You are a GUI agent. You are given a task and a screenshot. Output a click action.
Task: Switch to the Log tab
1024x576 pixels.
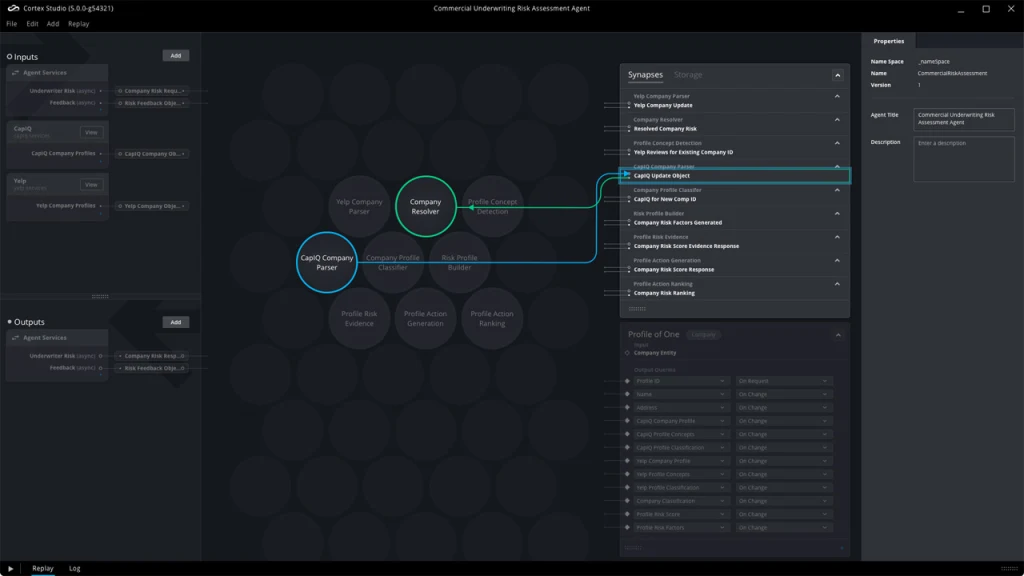[73, 568]
